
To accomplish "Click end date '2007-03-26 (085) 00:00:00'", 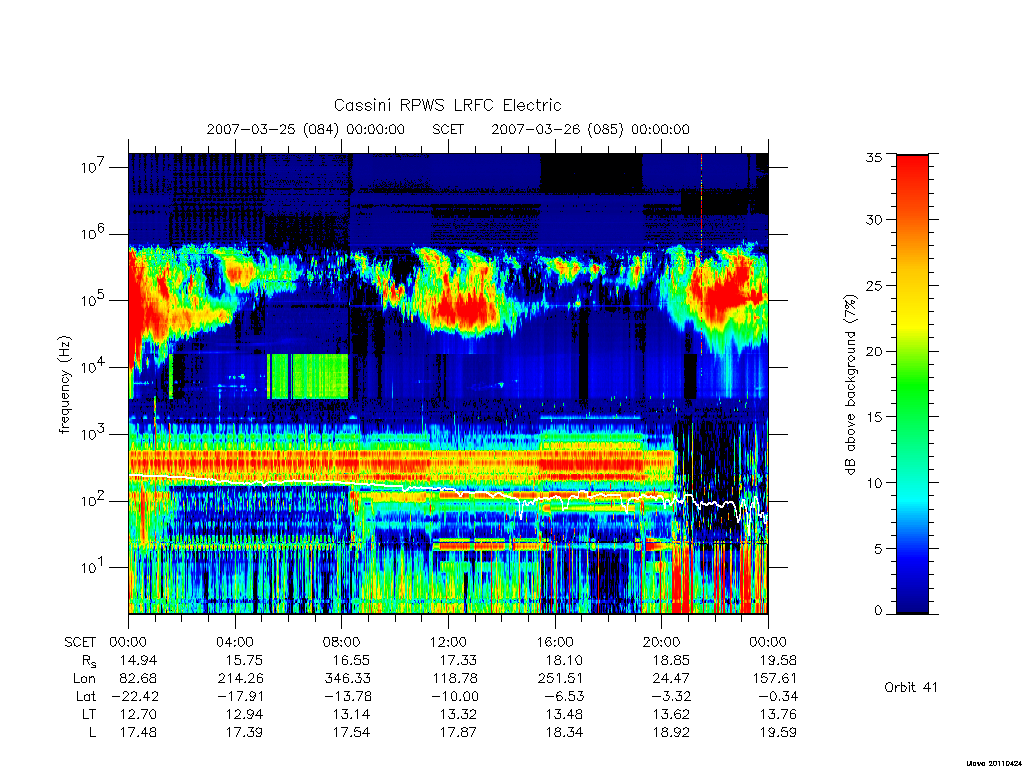I will pyautogui.click(x=590, y=129).
